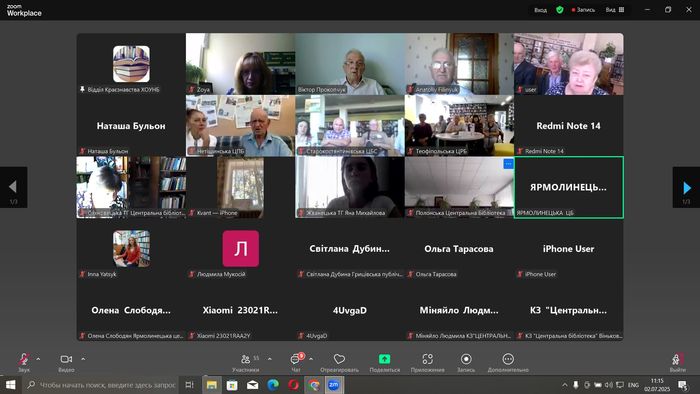Click the green encryption shield icon
700x394 pixels.
point(559,9)
